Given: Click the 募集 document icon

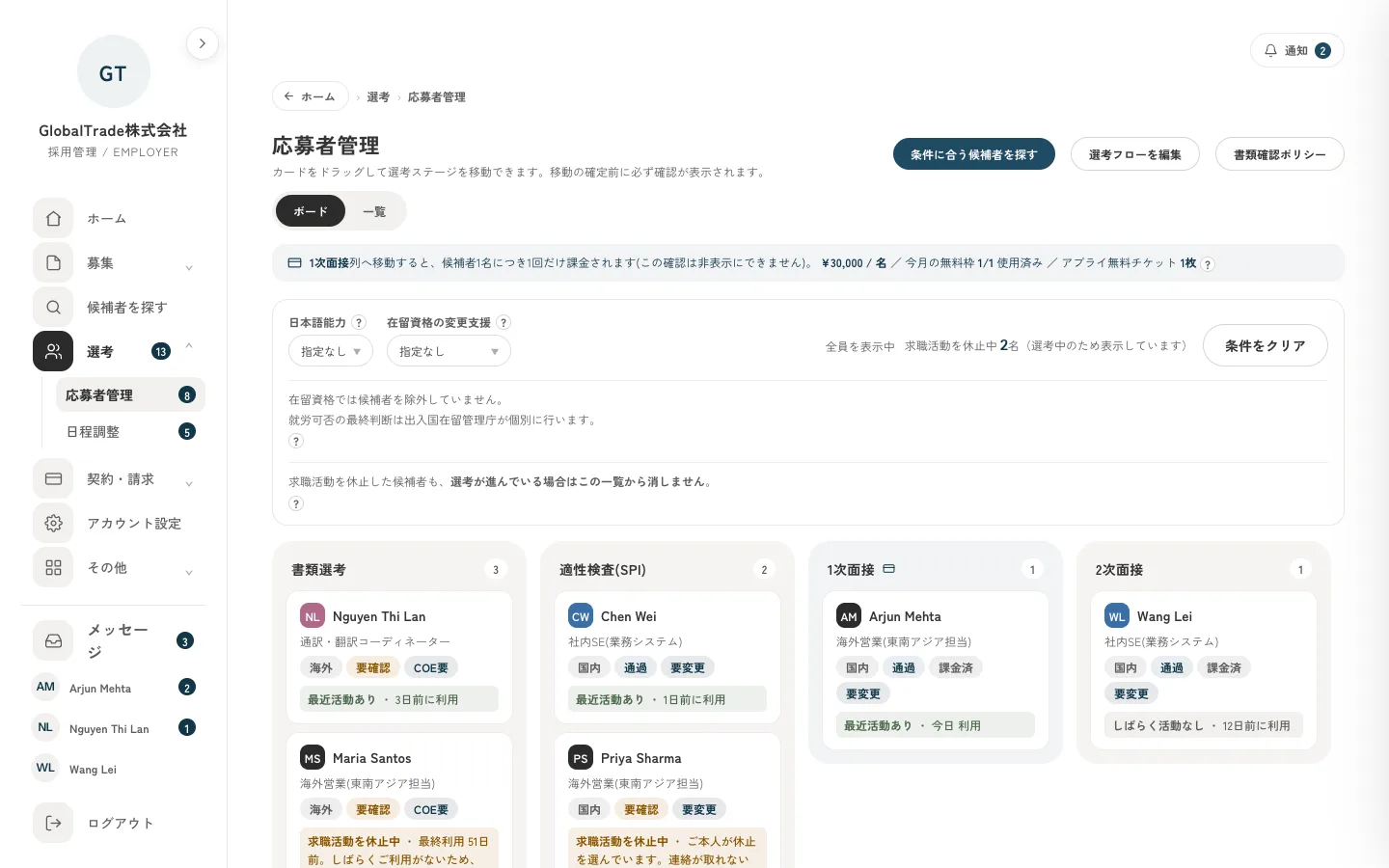Looking at the screenshot, I should point(53,262).
